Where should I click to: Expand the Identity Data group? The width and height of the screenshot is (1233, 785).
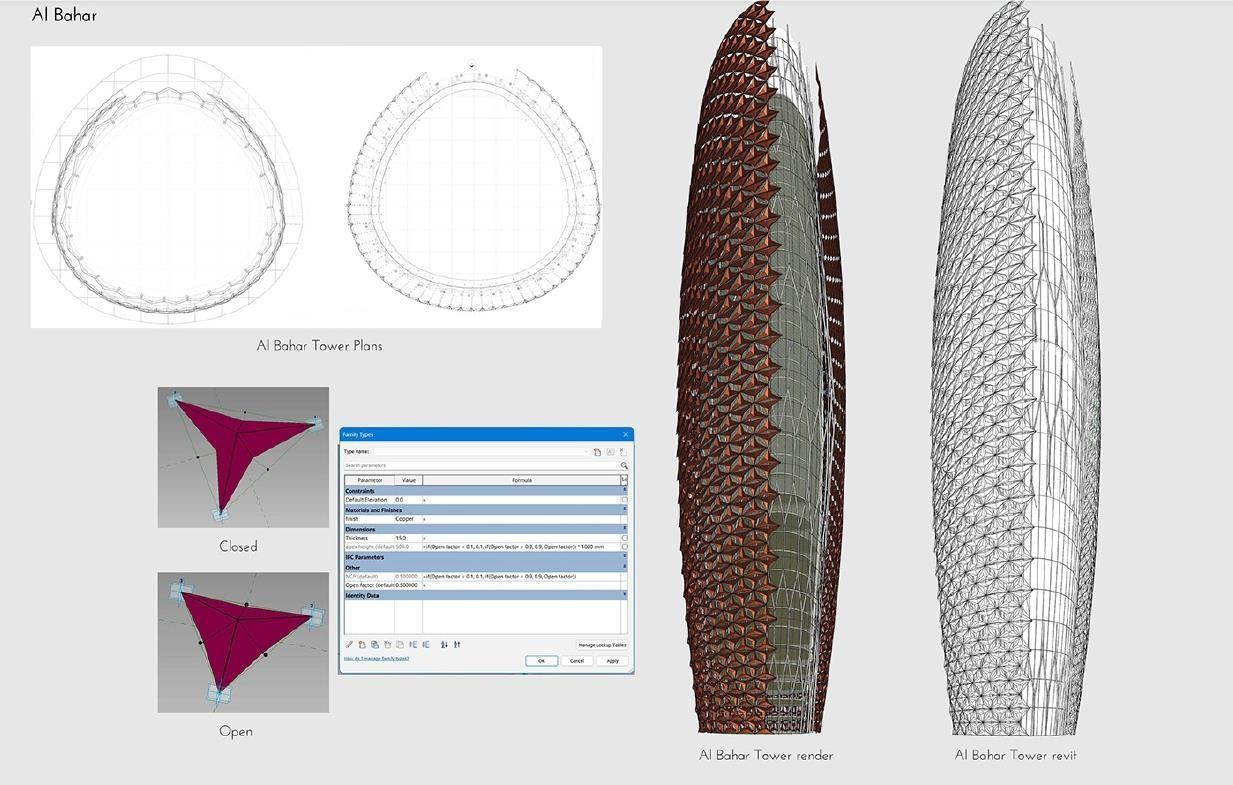pyautogui.click(x=624, y=594)
